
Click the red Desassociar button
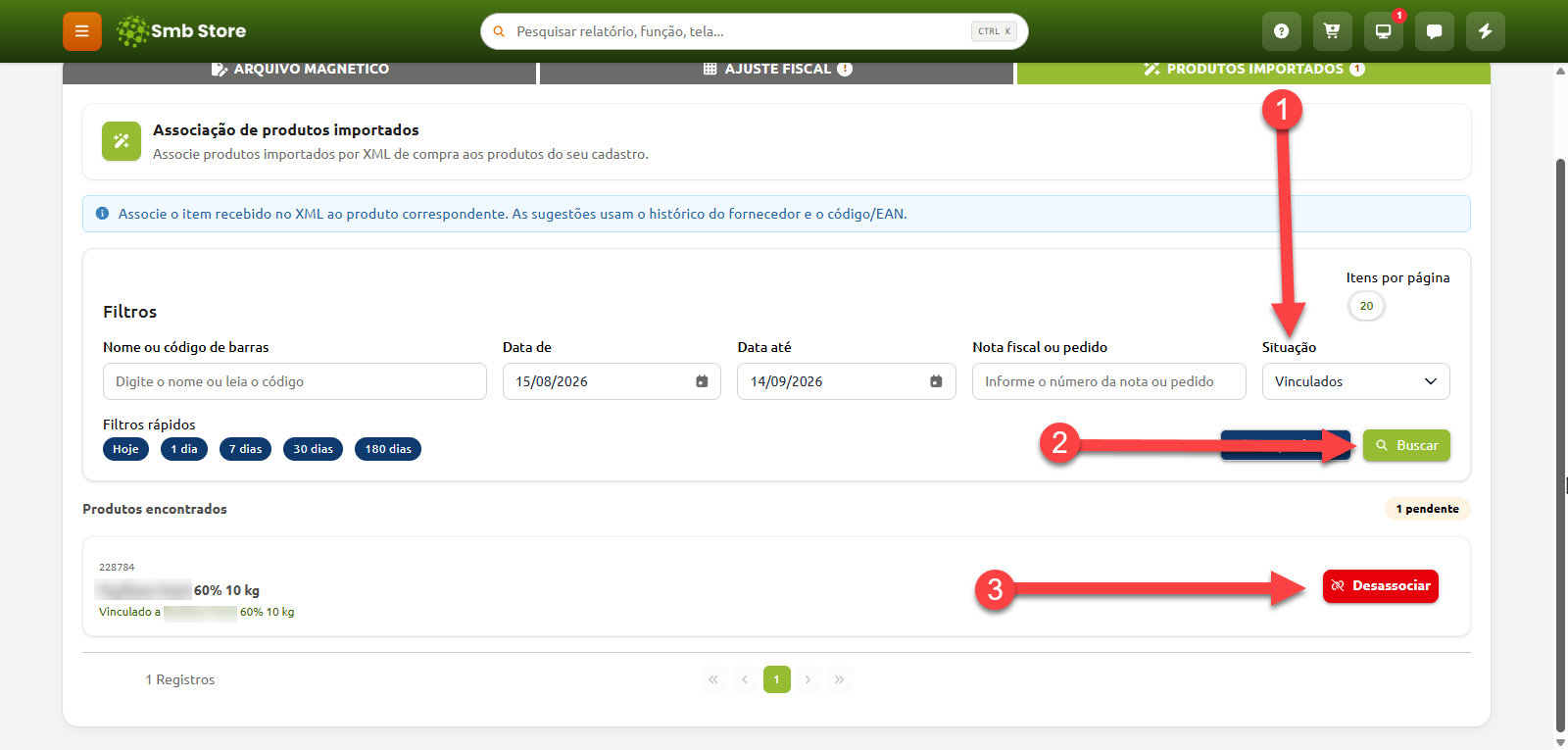pos(1380,586)
